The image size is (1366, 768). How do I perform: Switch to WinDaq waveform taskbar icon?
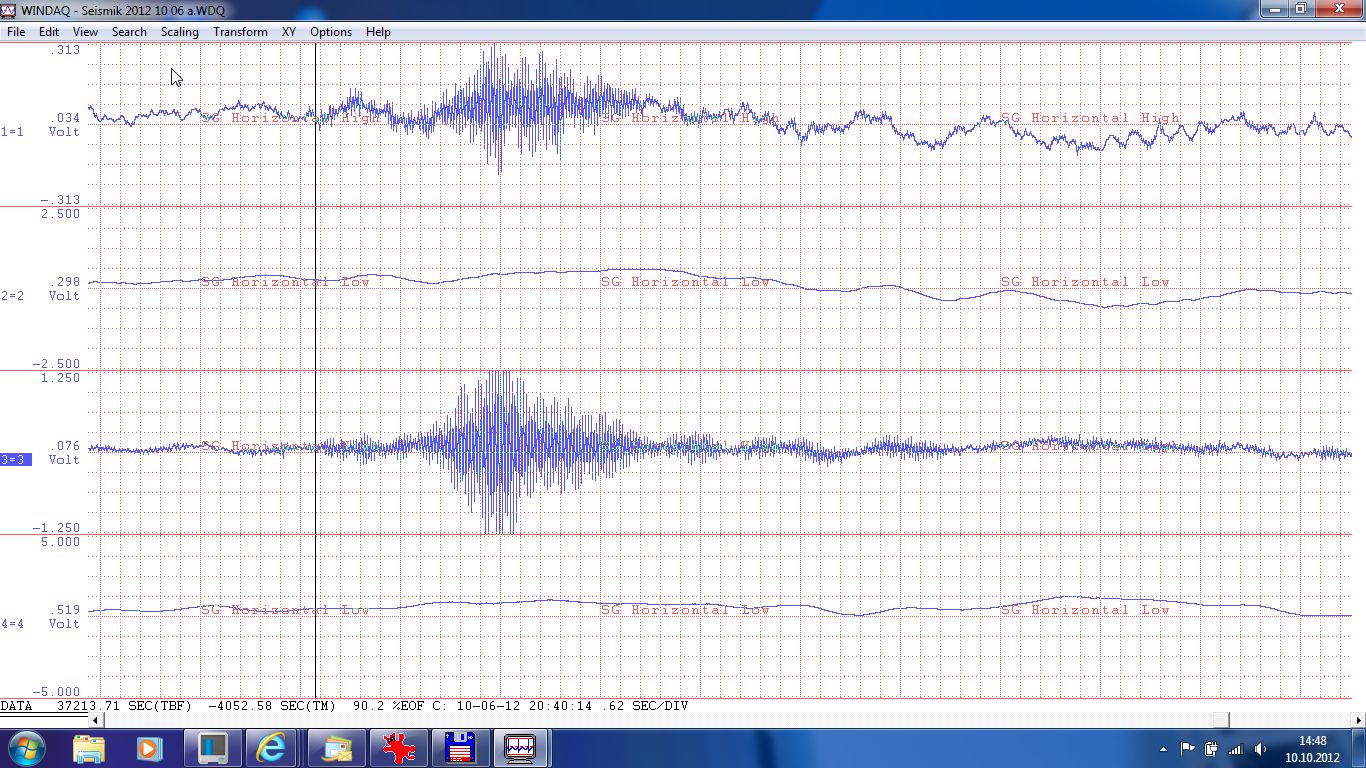click(x=520, y=748)
